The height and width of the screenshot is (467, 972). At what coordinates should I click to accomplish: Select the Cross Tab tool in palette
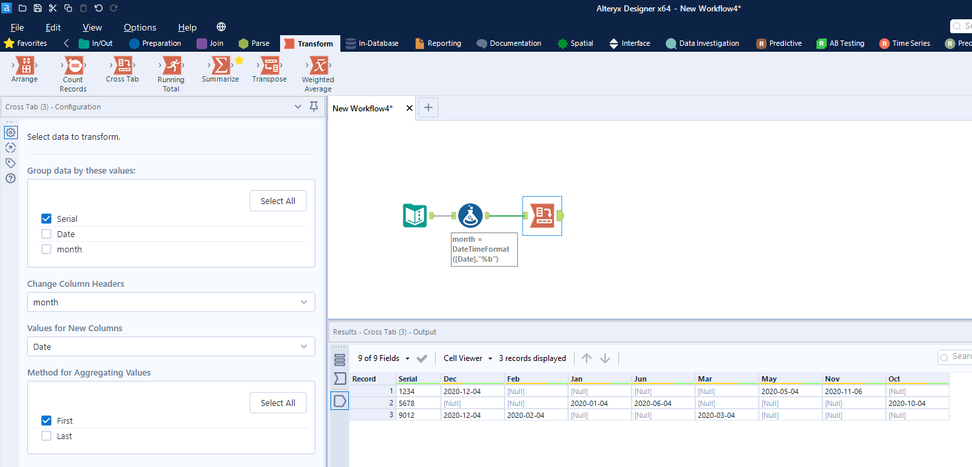[122, 66]
